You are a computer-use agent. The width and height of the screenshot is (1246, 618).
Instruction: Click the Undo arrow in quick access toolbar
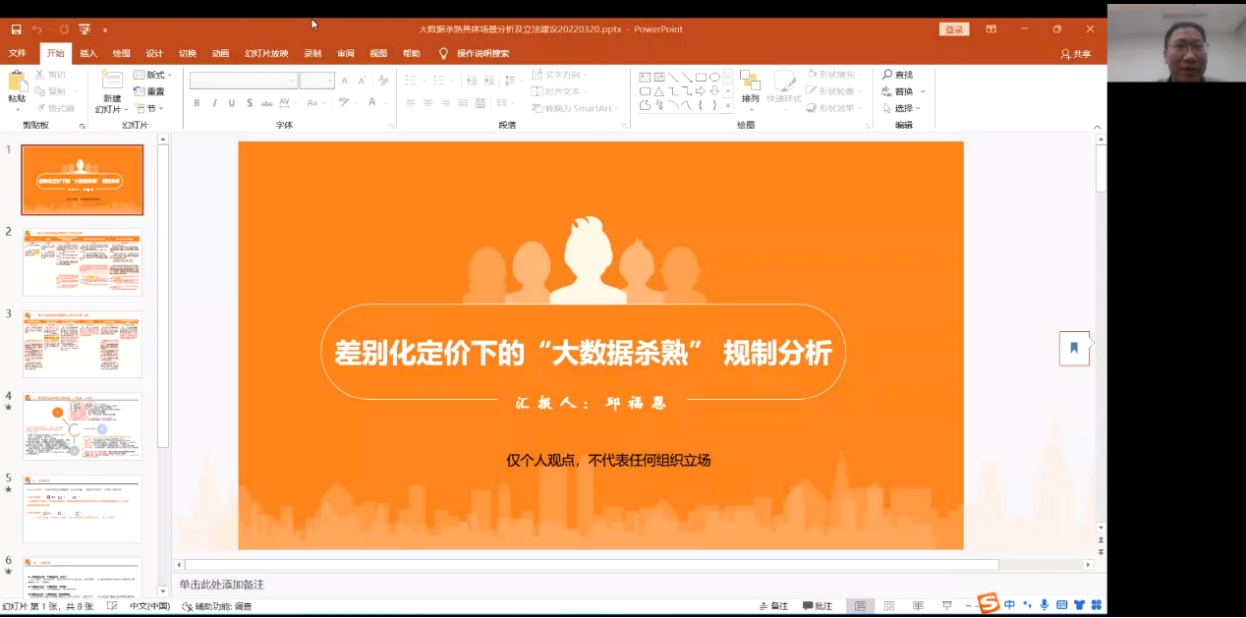pos(37,29)
